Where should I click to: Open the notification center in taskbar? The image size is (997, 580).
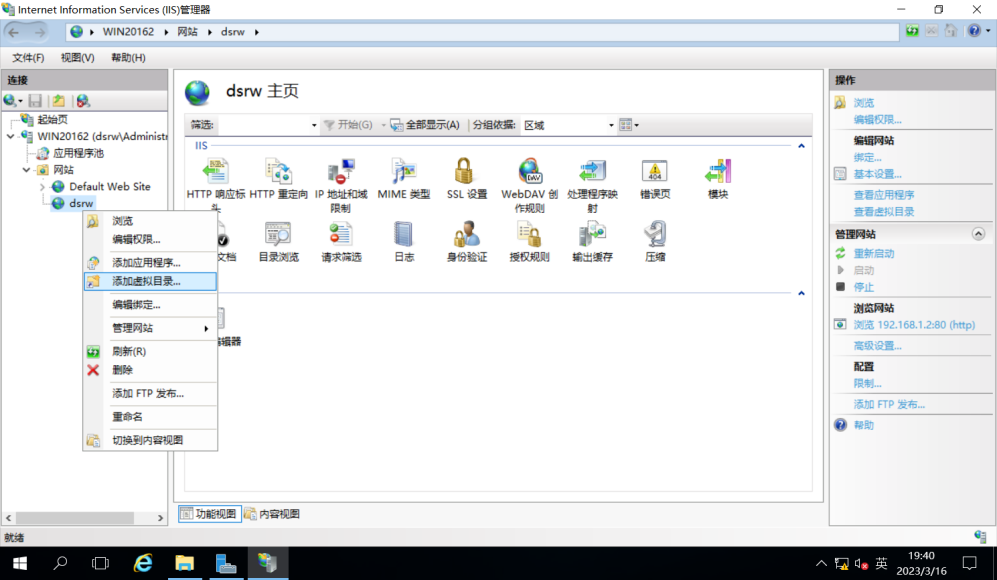[x=969, y=563]
